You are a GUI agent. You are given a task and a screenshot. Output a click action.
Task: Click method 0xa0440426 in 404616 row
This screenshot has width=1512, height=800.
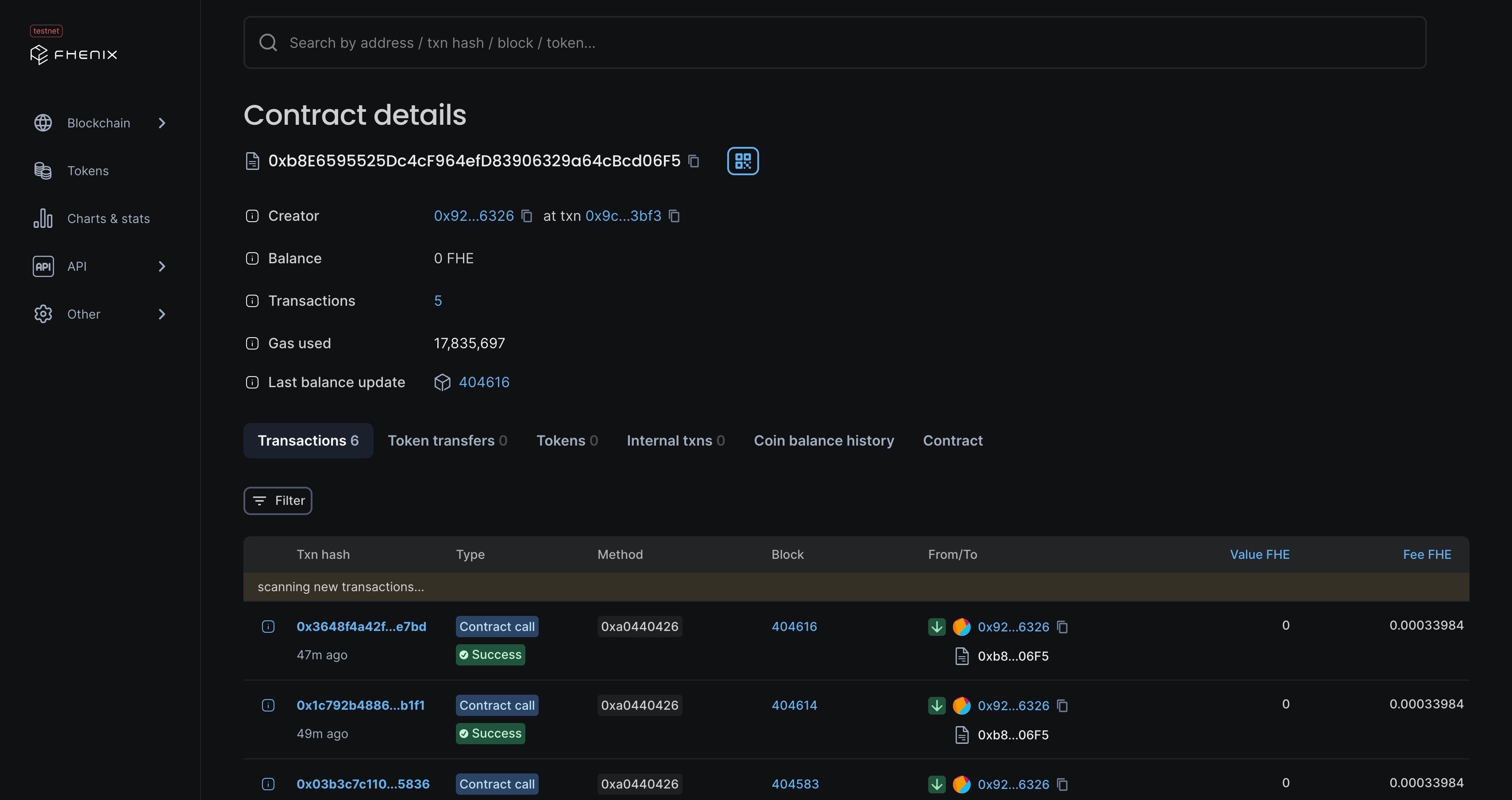point(640,627)
